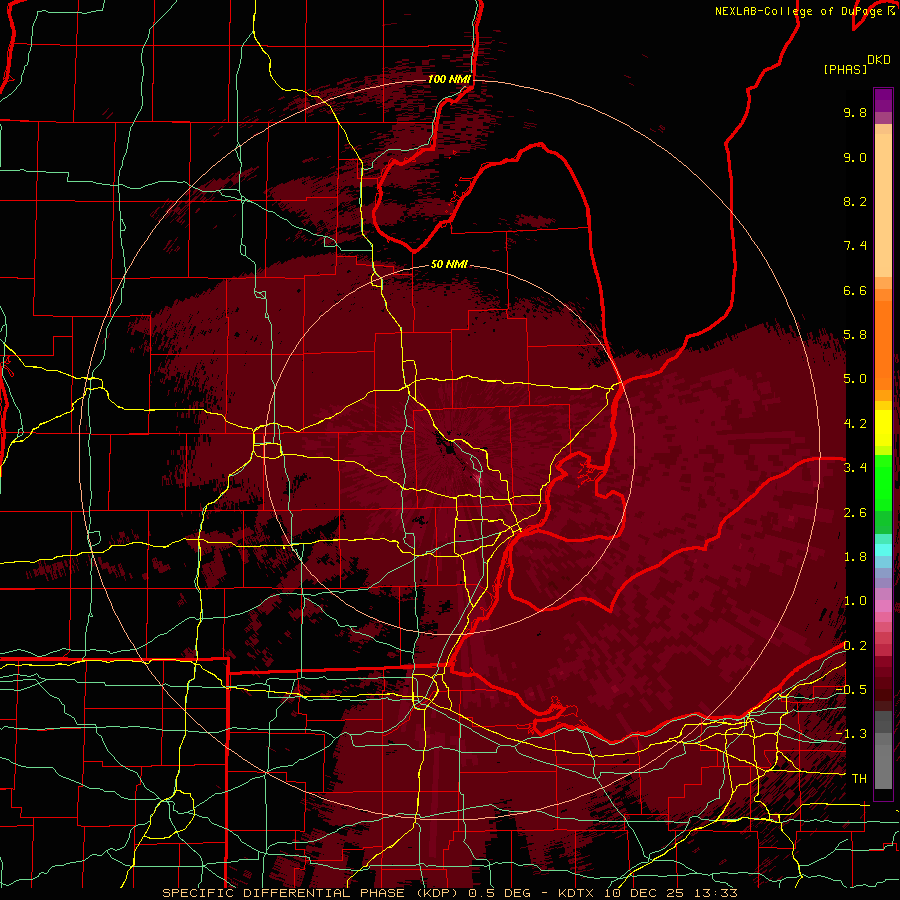Image resolution: width=900 pixels, height=900 pixels.
Task: Select the 1.0 scale value
Action: click(x=855, y=601)
